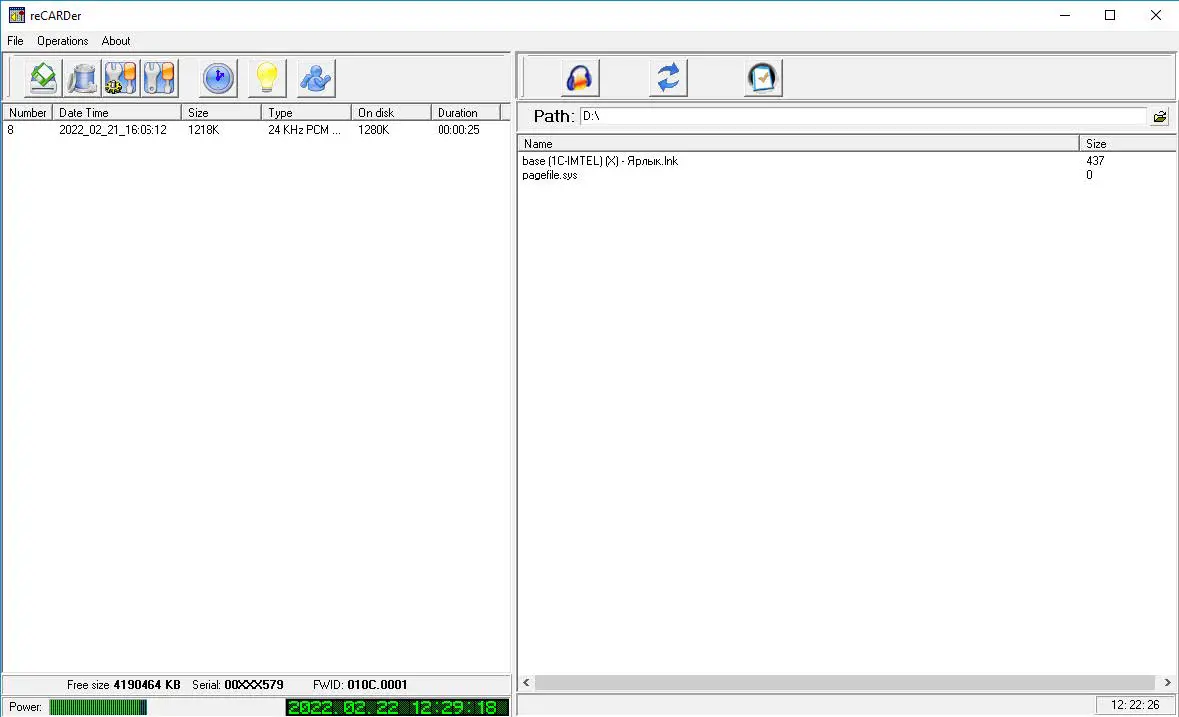
Task: Click the blue refresh arrows icon
Action: 667,77
